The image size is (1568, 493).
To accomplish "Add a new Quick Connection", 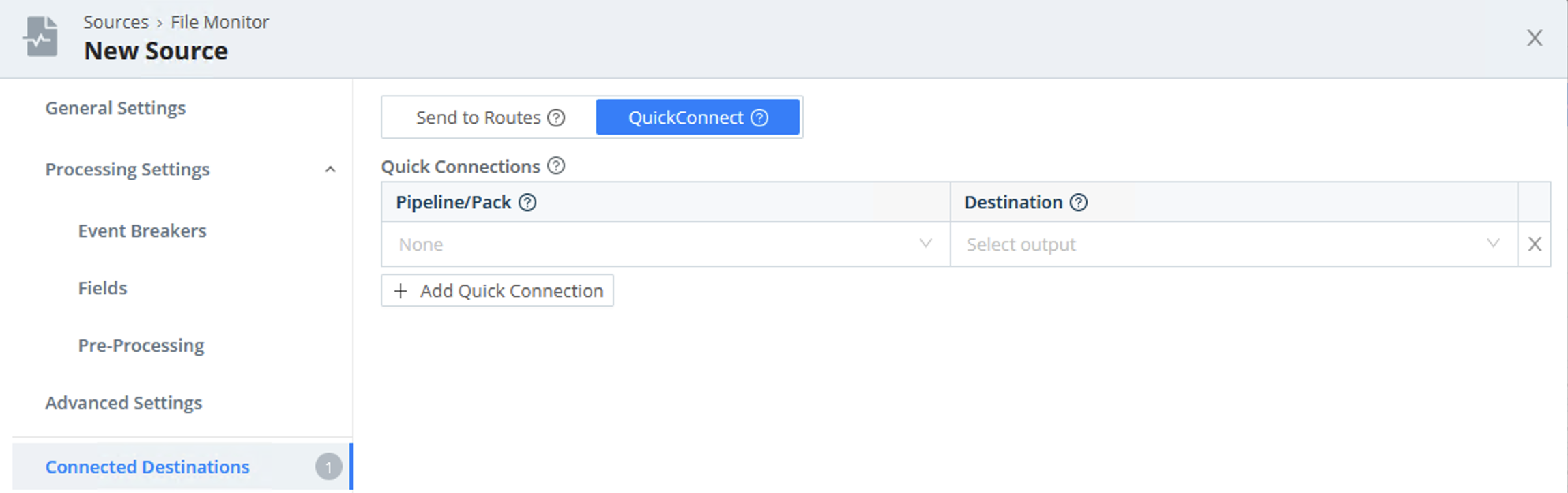I will pyautogui.click(x=497, y=291).
